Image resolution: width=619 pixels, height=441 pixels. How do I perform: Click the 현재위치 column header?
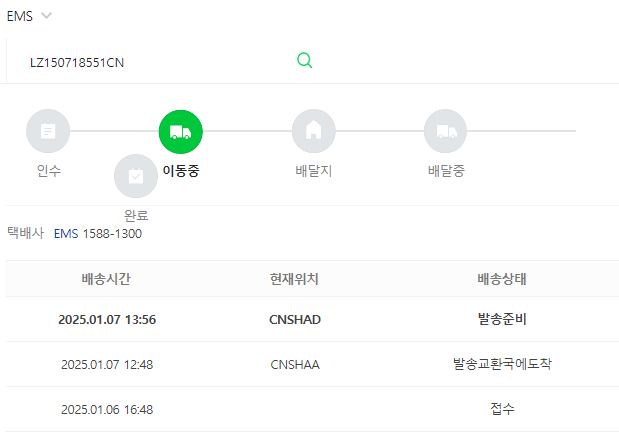(x=294, y=279)
